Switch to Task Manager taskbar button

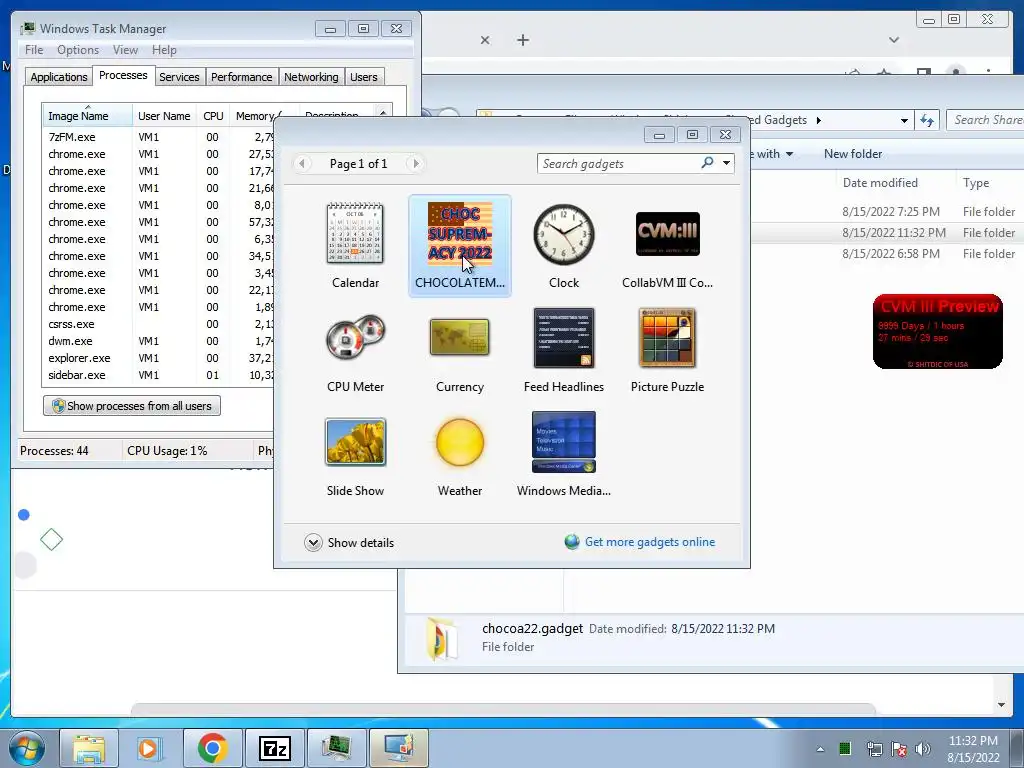336,748
